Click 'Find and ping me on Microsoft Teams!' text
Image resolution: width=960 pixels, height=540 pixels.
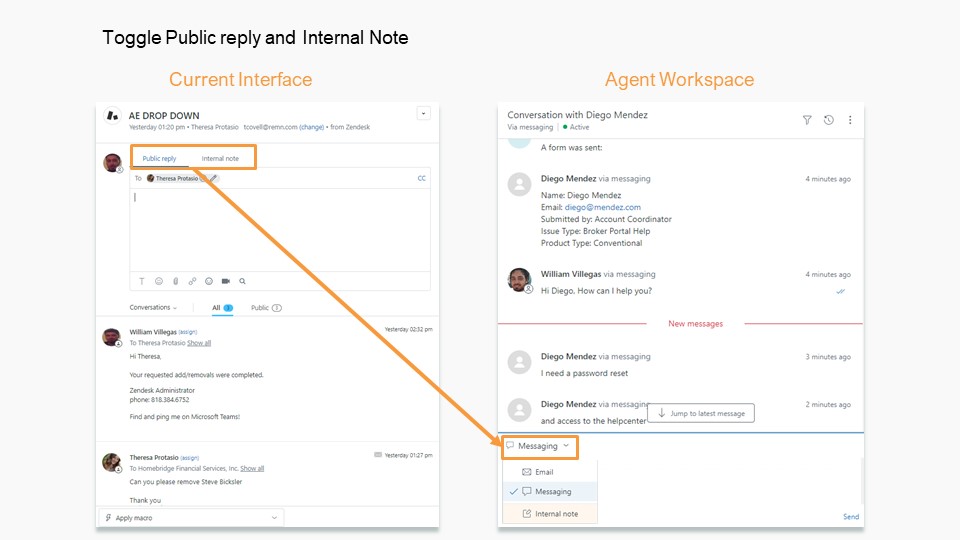click(x=185, y=416)
